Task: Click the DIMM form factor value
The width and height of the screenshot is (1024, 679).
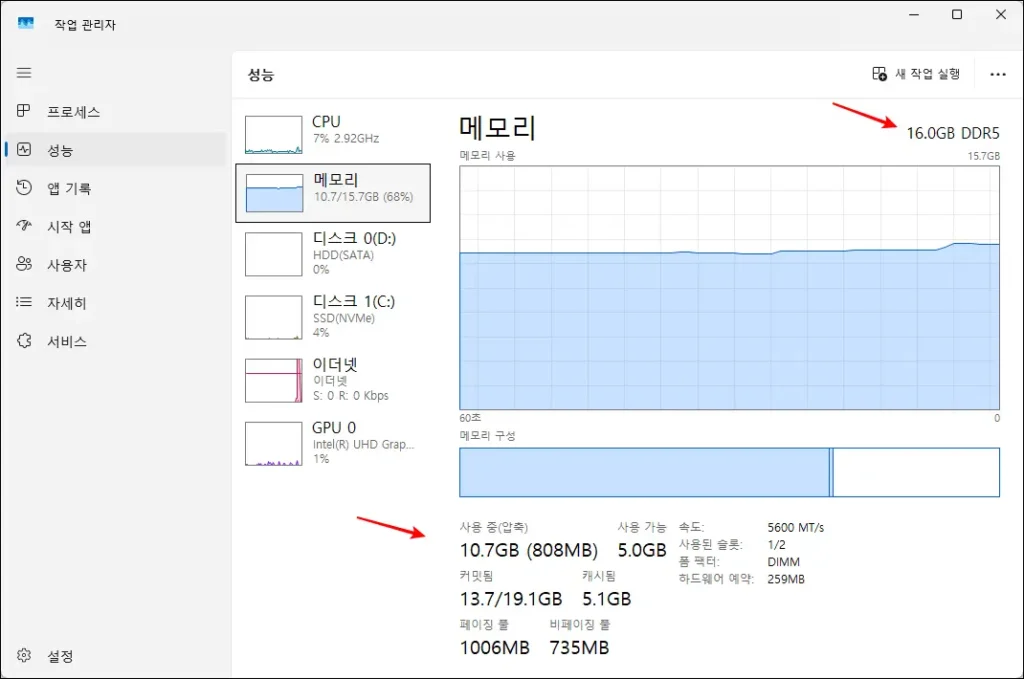Action: click(784, 561)
